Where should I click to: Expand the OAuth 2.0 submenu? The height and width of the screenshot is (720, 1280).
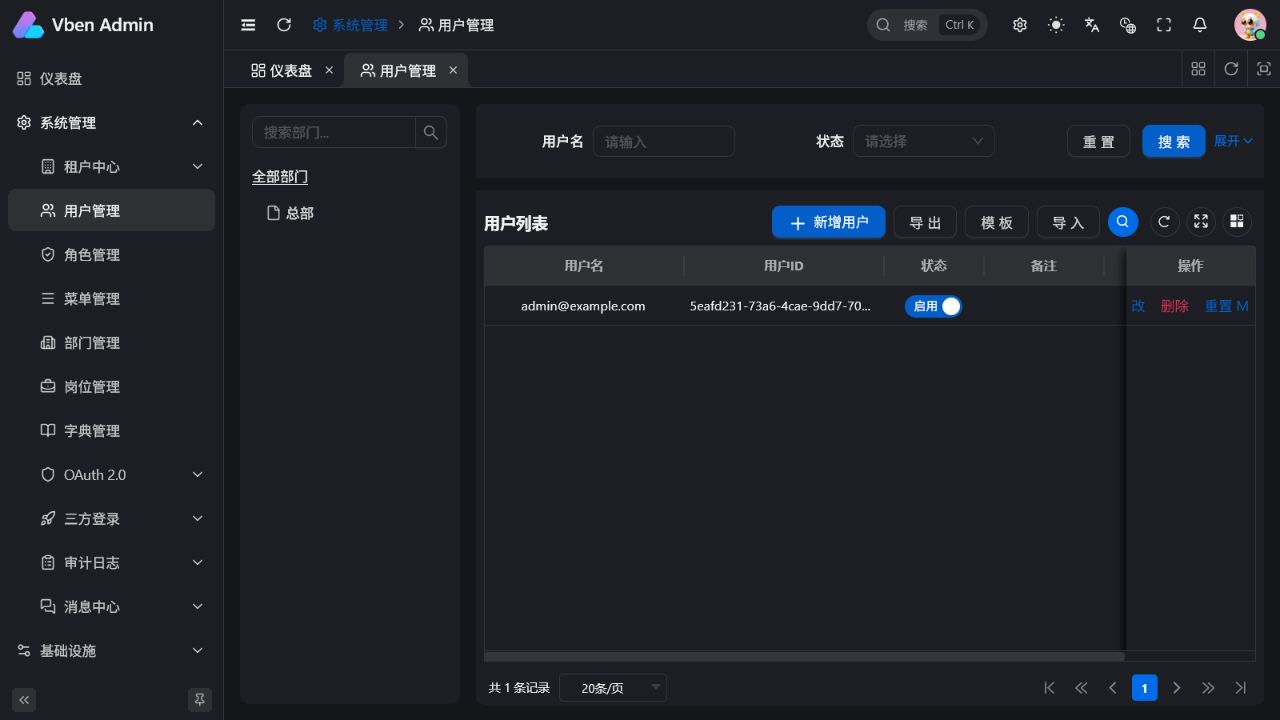(x=111, y=475)
